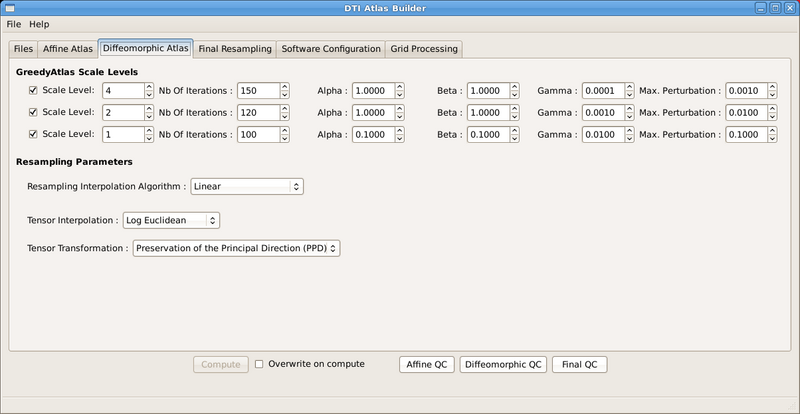Increase first row Alpha with up arrow
The width and height of the screenshot is (800, 414).
(x=400, y=87)
